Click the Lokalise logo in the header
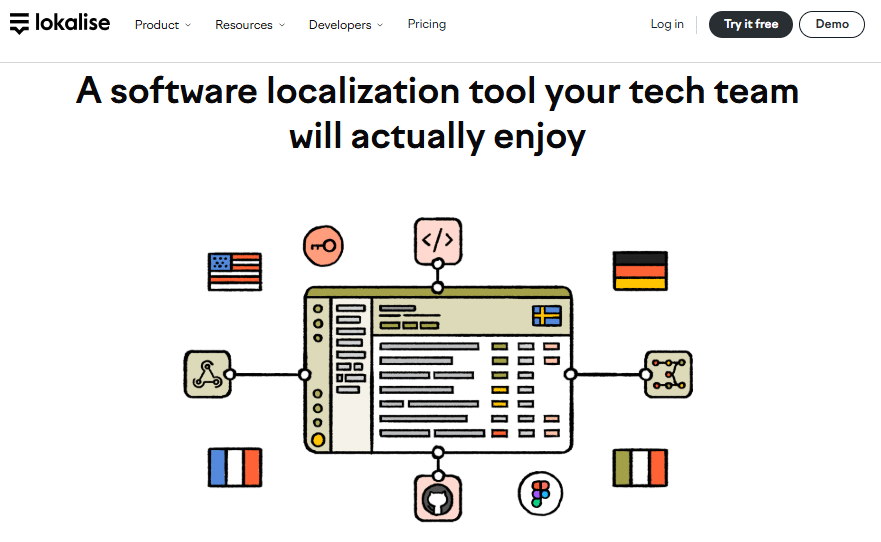This screenshot has width=881, height=542. 60,24
